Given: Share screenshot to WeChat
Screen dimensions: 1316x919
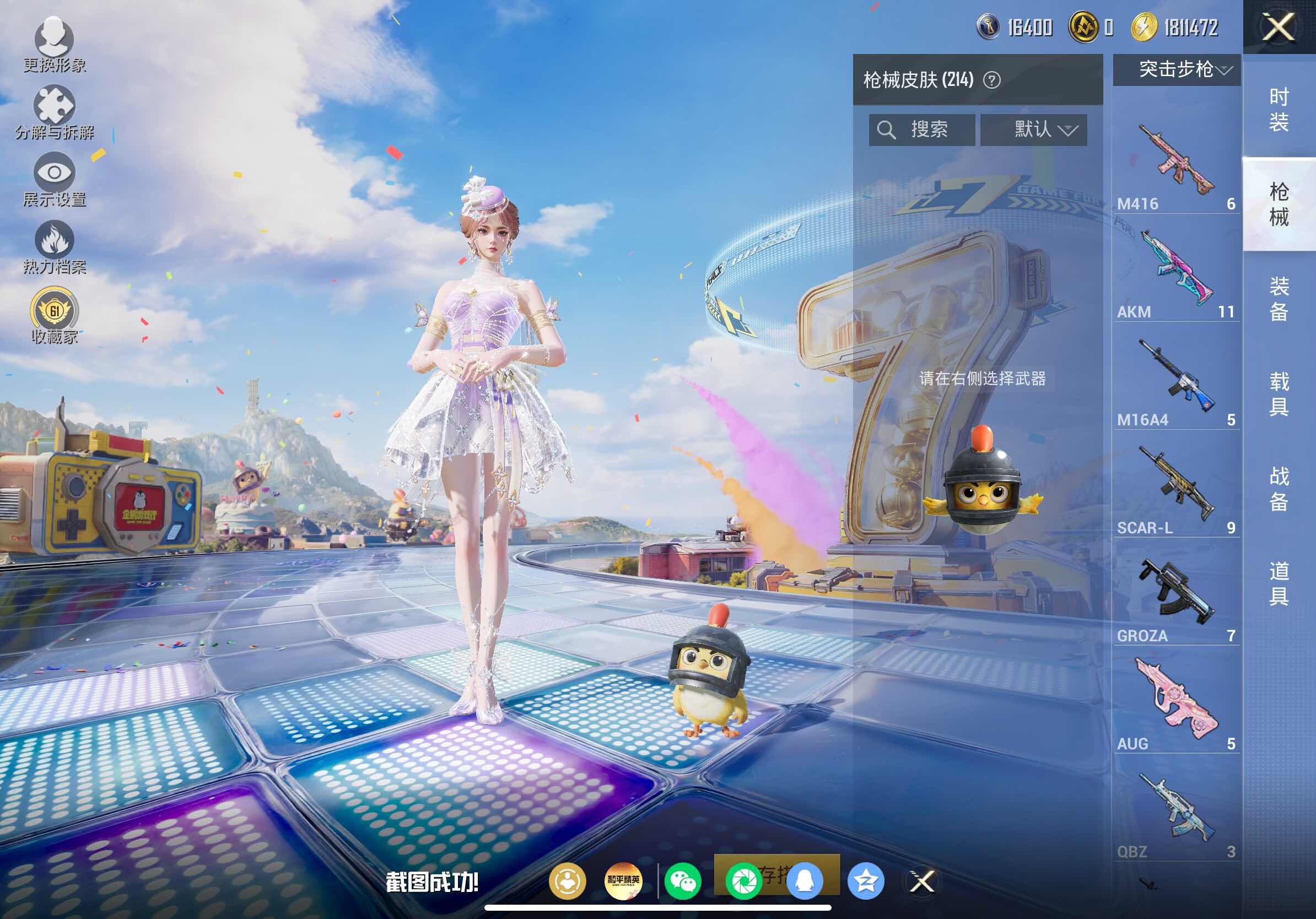Looking at the screenshot, I should tap(683, 881).
